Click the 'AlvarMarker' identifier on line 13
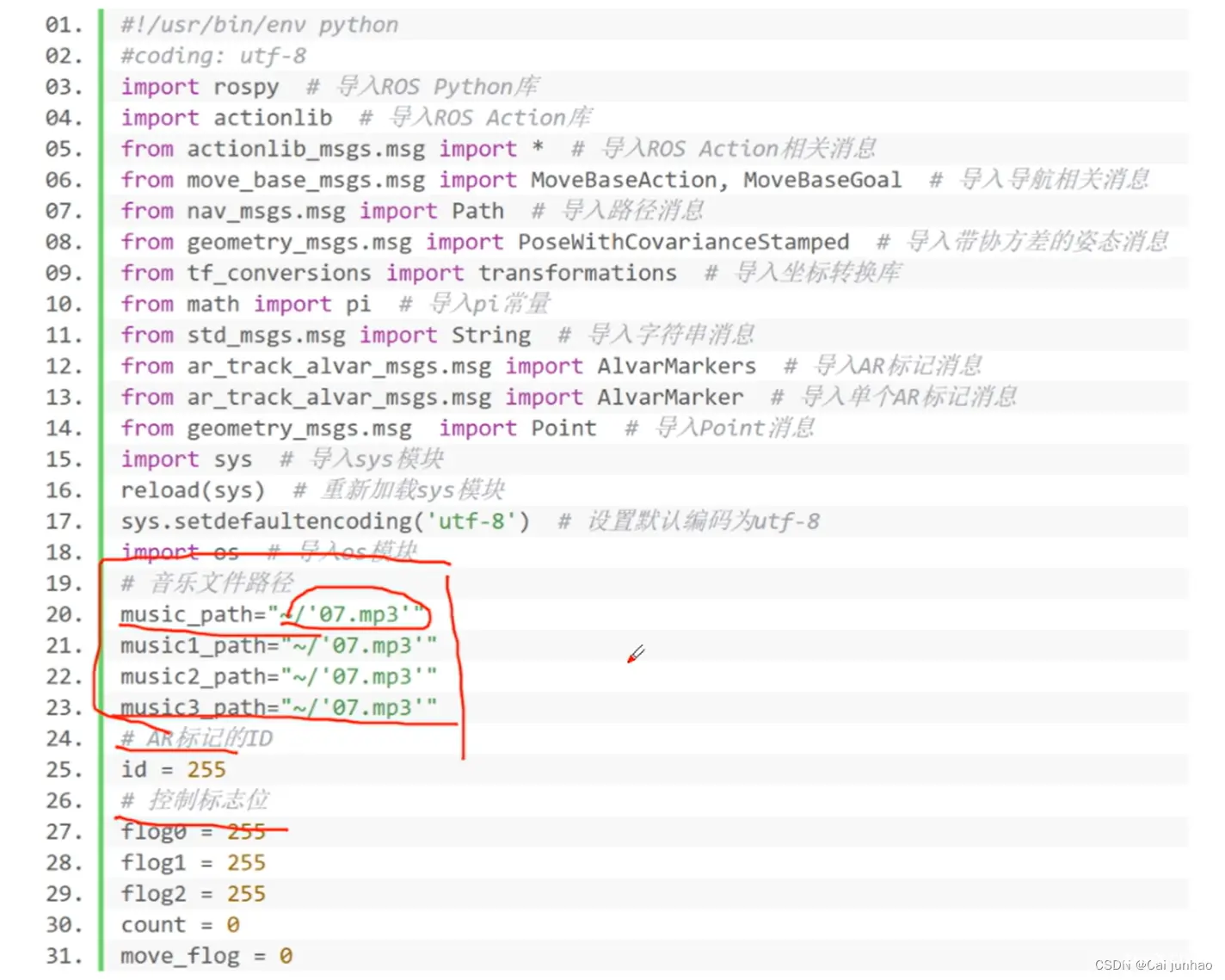1225x980 pixels. pyautogui.click(x=670, y=397)
